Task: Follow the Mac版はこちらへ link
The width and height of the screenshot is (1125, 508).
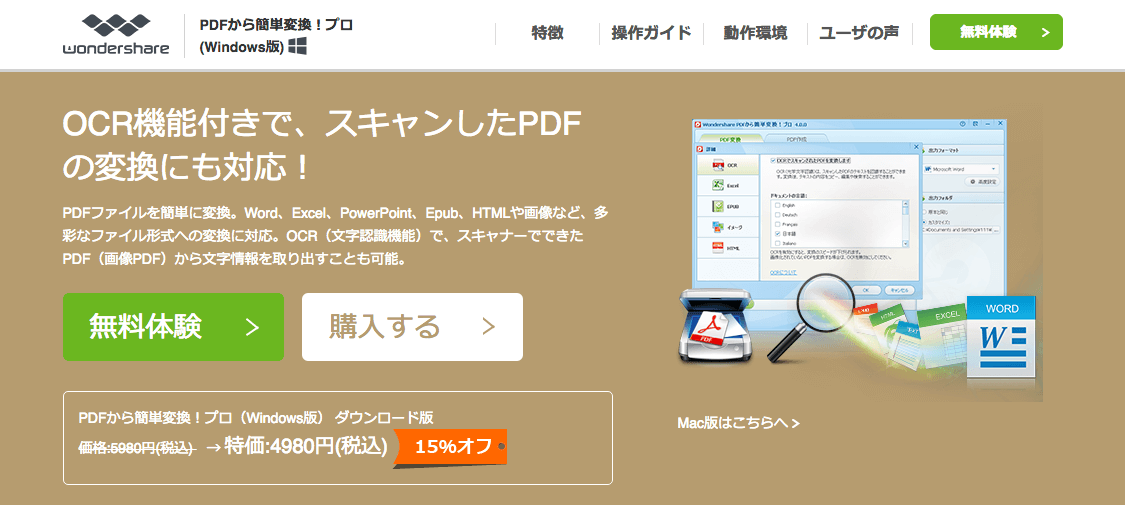Action: tap(738, 423)
